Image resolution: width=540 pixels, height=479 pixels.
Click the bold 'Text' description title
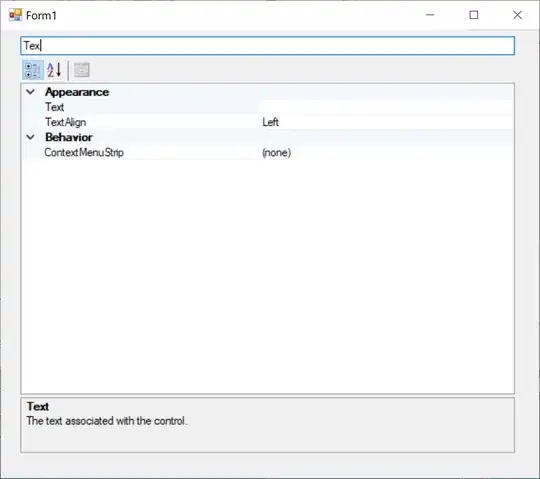38,406
